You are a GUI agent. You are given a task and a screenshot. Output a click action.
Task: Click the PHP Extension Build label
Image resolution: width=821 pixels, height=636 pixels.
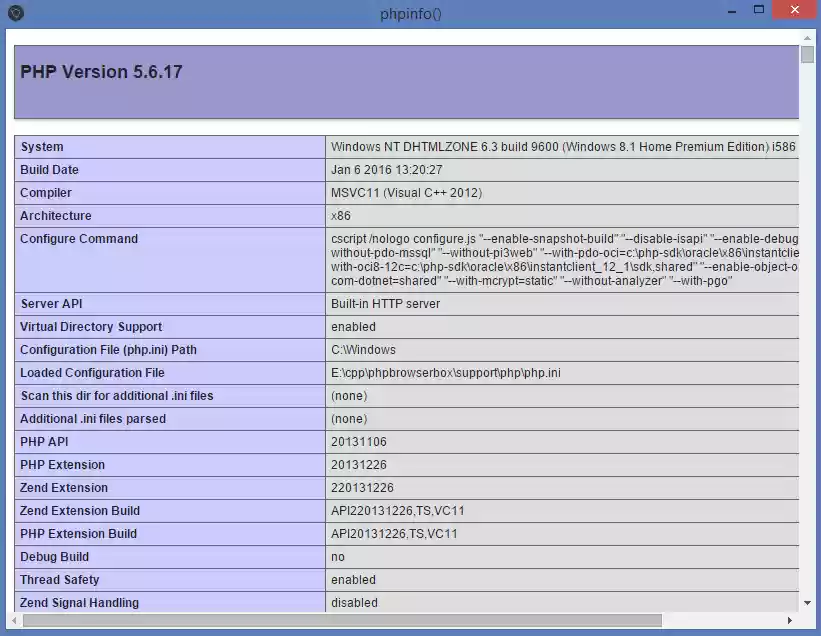coord(79,534)
